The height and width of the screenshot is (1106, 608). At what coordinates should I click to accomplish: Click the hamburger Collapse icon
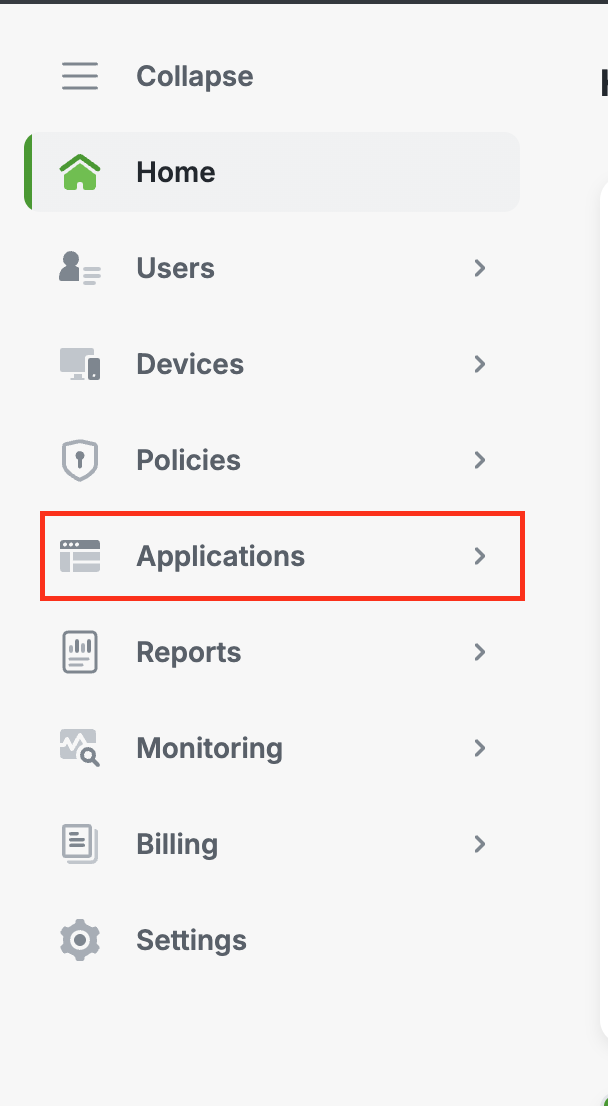80,76
